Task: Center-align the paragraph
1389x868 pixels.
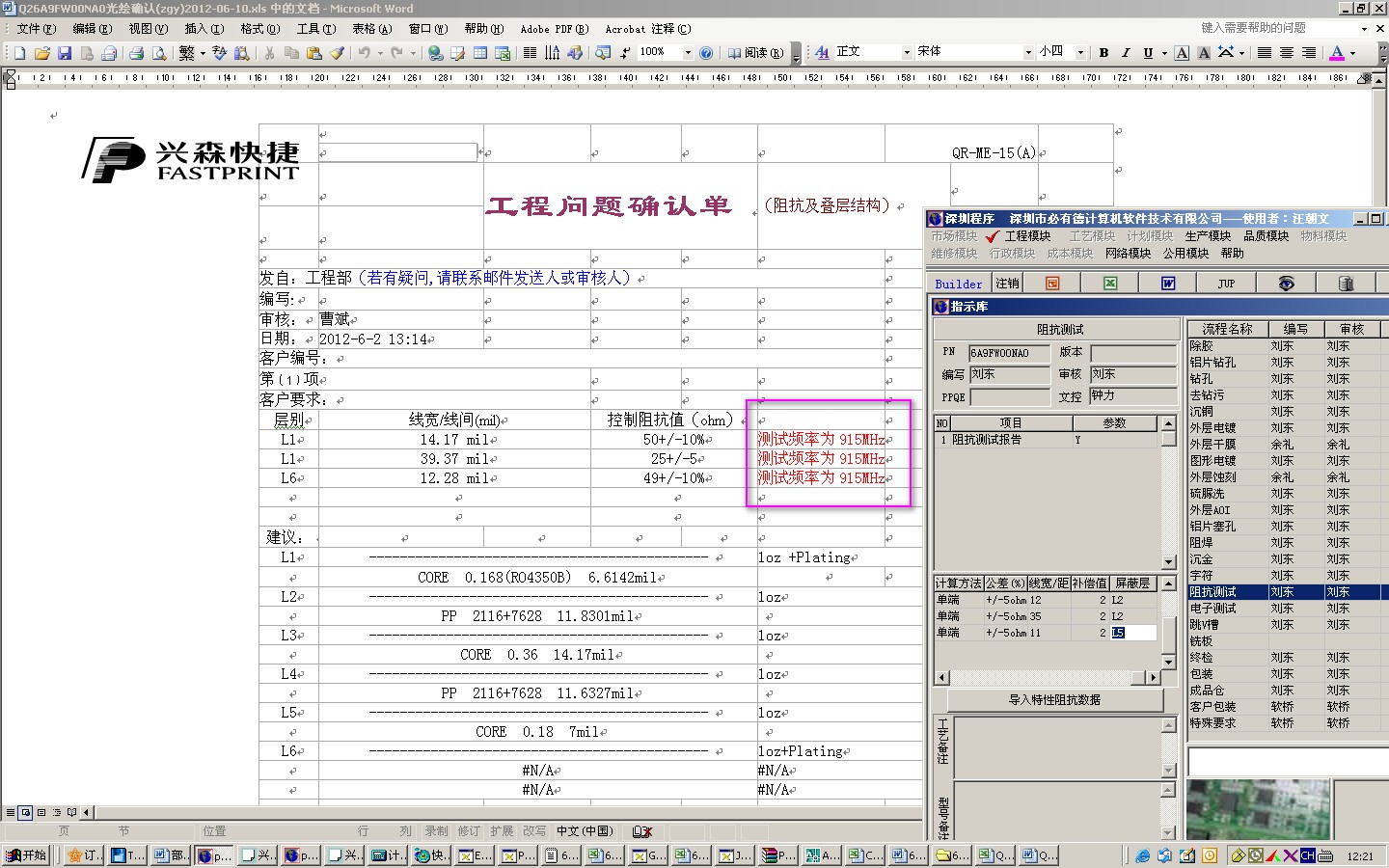Action: coord(1286,52)
